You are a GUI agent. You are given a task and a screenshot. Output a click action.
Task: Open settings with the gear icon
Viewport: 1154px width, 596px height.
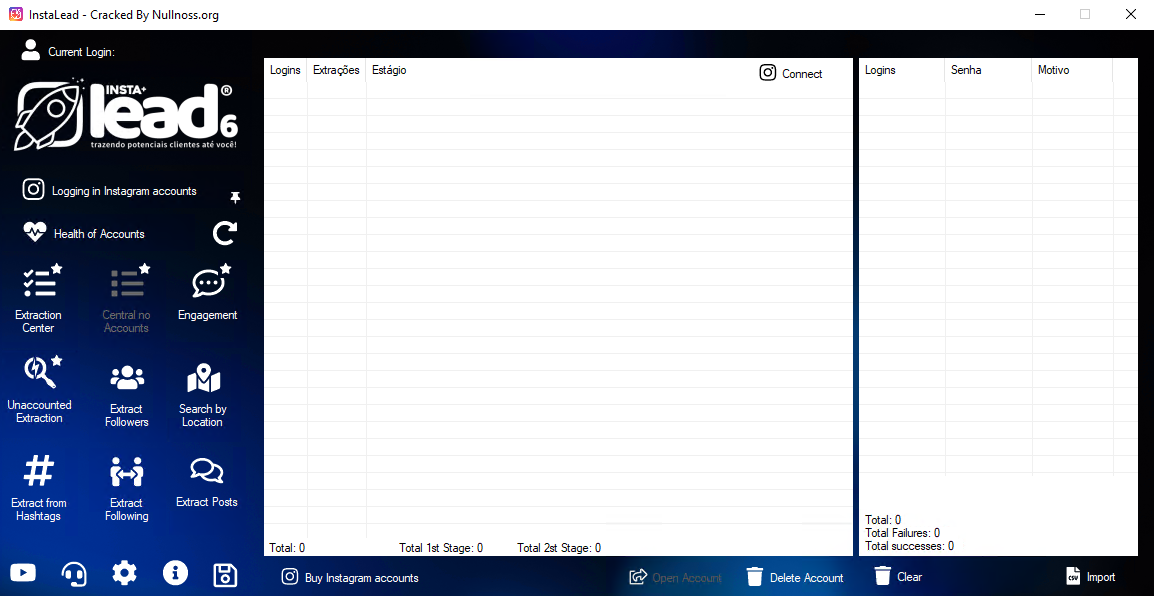pos(124,572)
